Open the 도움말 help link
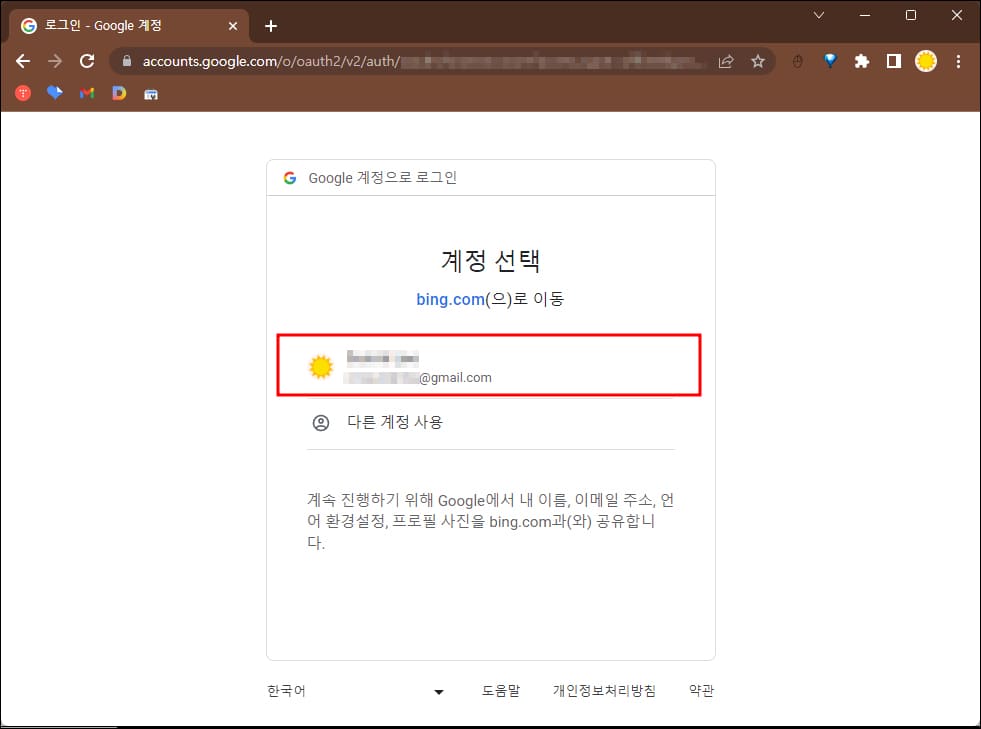The height and width of the screenshot is (729, 981). 501,691
